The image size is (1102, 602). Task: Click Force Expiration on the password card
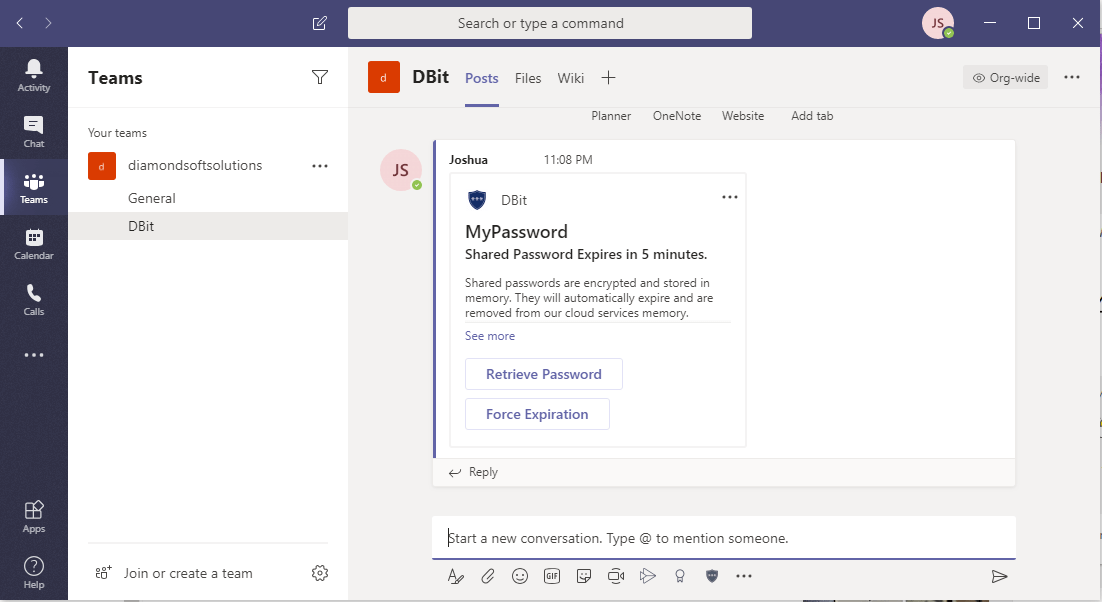pos(537,413)
